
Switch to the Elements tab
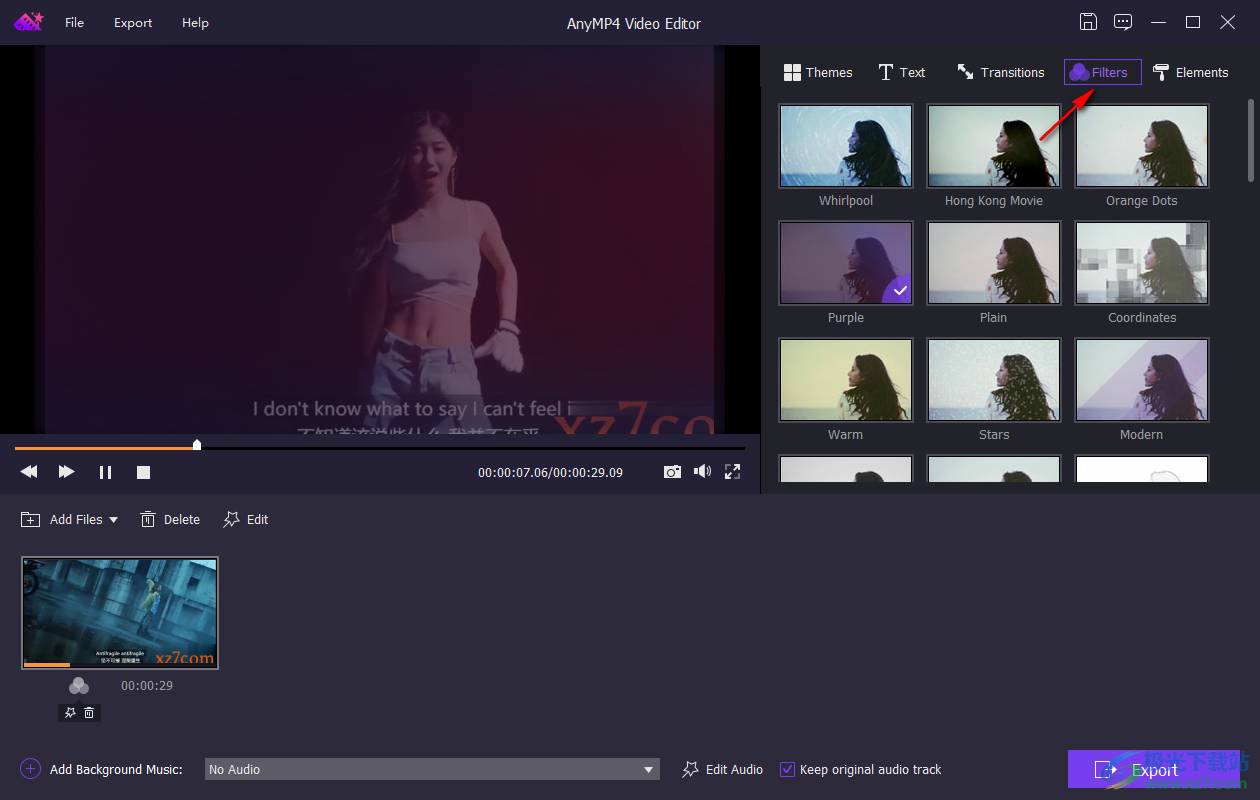[1190, 72]
